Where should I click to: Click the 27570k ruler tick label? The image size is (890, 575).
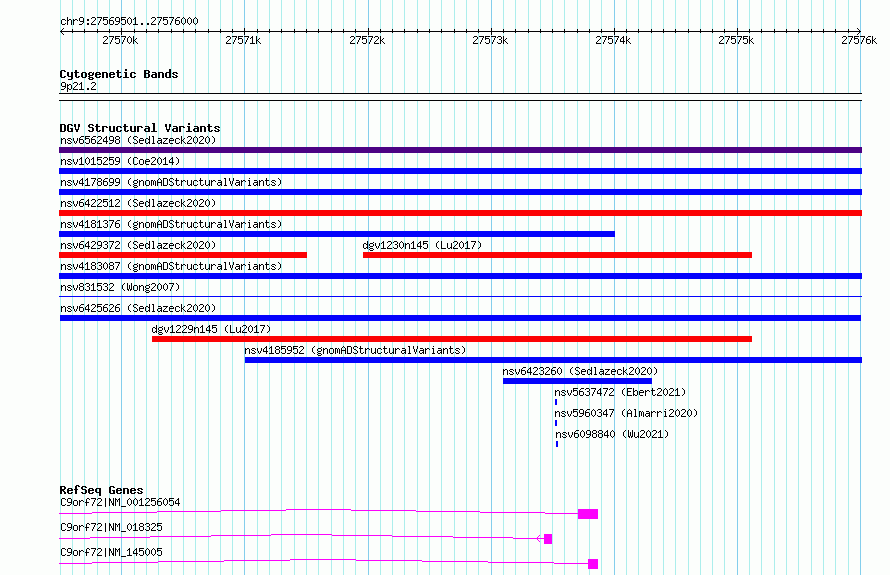click(120, 40)
